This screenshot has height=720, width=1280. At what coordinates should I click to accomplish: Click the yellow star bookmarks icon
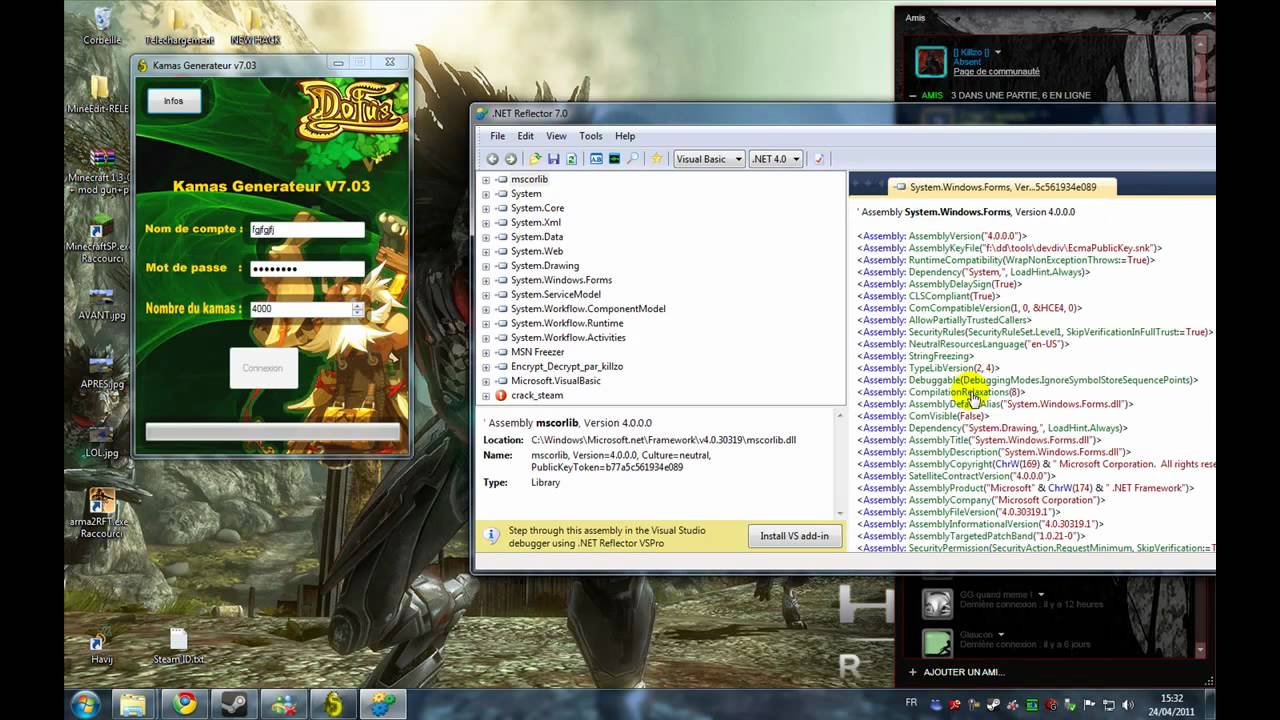click(657, 159)
